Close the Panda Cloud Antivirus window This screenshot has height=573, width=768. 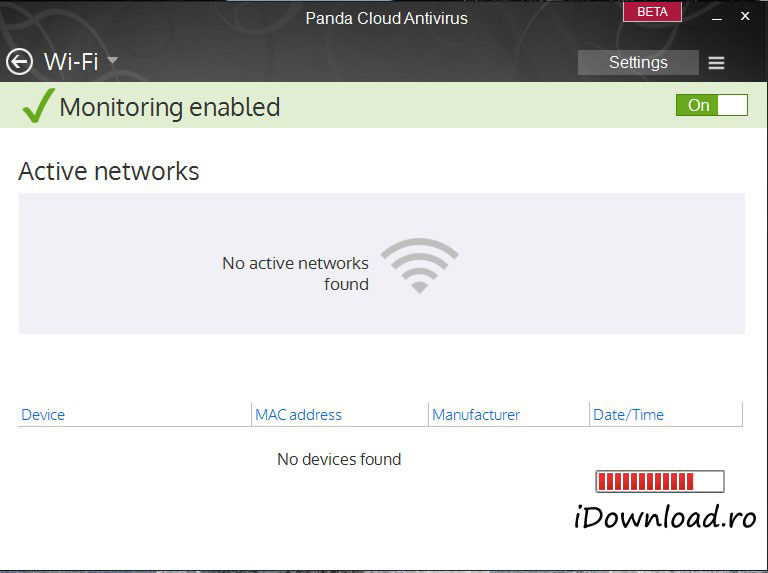(745, 16)
